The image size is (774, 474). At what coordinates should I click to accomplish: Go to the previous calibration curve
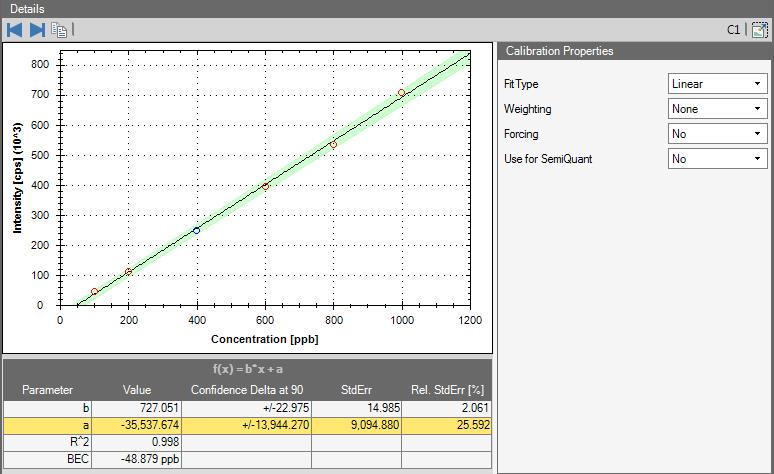pos(14,30)
